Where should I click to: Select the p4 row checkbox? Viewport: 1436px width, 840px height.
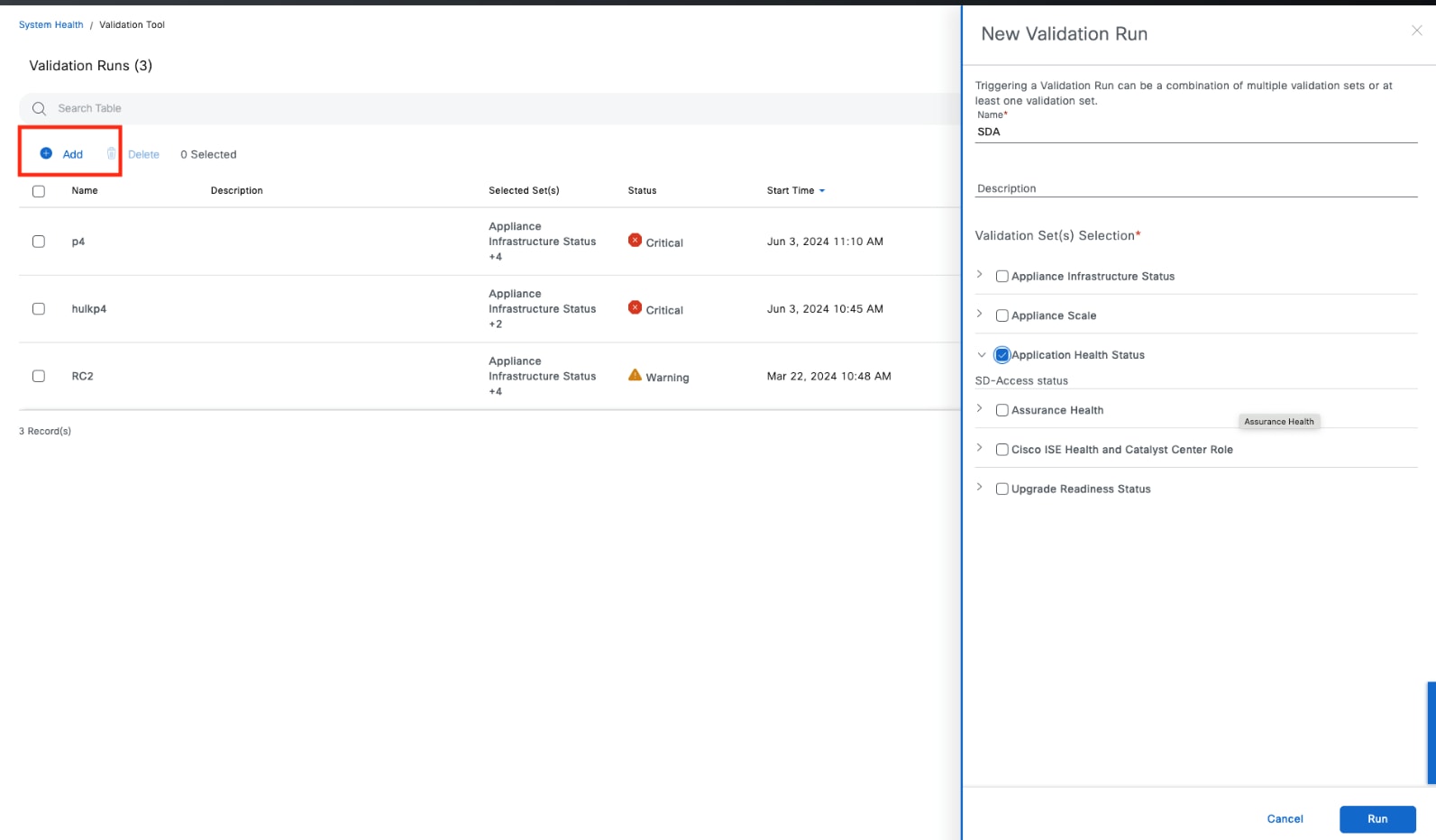pyautogui.click(x=39, y=242)
